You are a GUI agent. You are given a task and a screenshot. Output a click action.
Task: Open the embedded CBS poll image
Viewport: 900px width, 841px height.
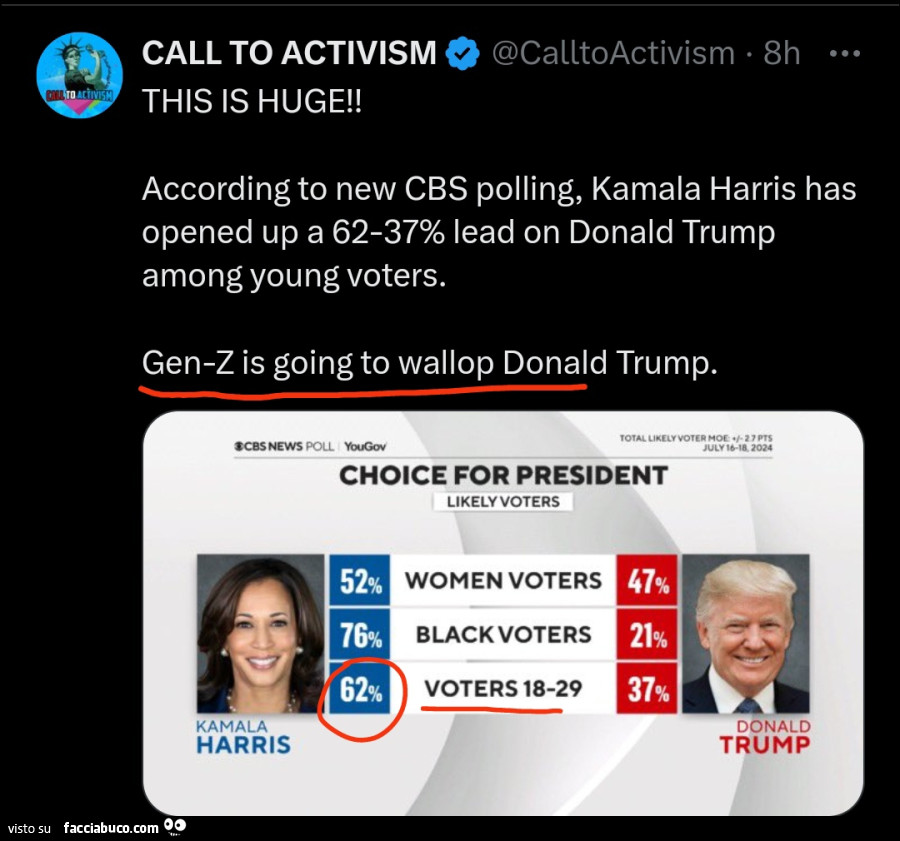[x=503, y=613]
